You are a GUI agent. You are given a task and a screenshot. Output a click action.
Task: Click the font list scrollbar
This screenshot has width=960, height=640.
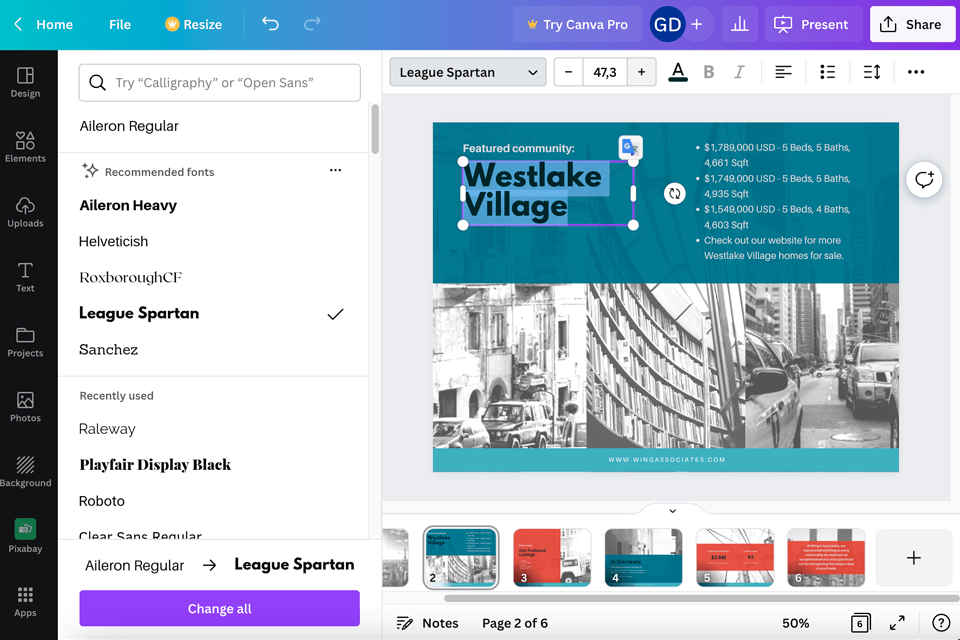(x=375, y=129)
